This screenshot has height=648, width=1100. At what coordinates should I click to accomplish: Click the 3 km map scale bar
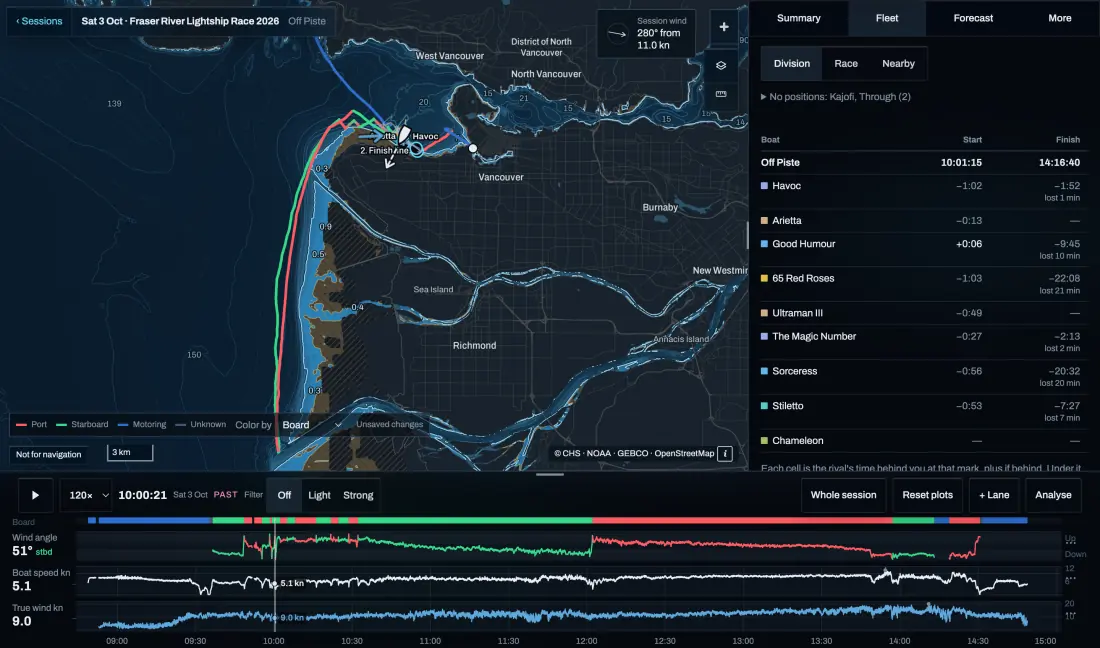130,452
